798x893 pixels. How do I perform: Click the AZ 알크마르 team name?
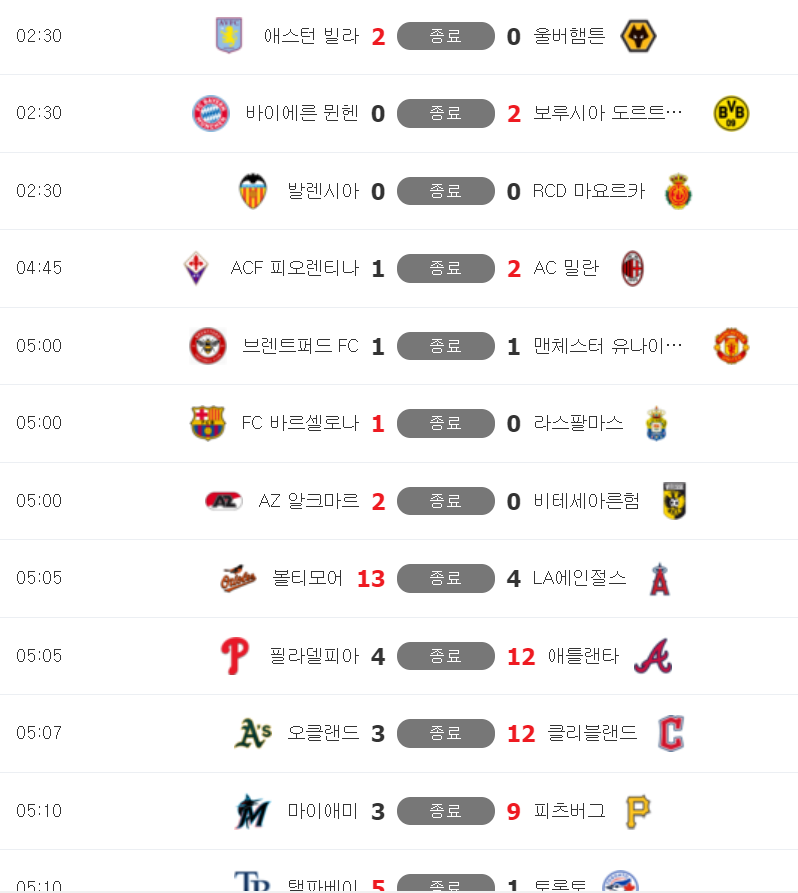pos(309,501)
